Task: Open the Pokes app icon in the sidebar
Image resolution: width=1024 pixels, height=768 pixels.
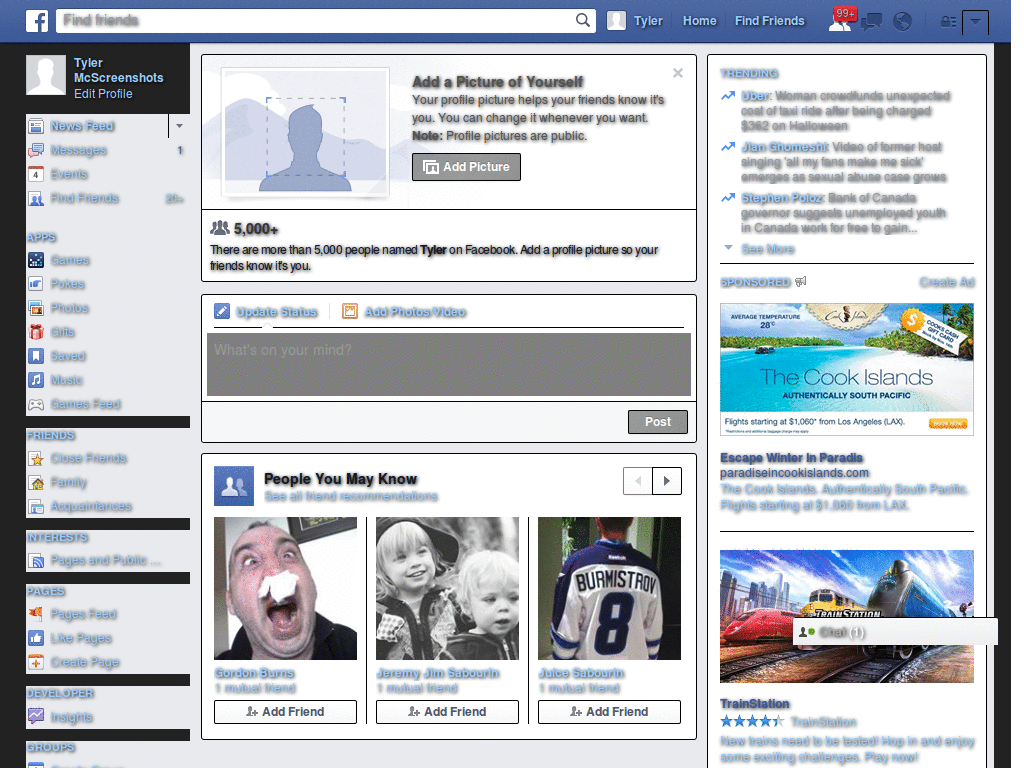Action: pos(33,284)
